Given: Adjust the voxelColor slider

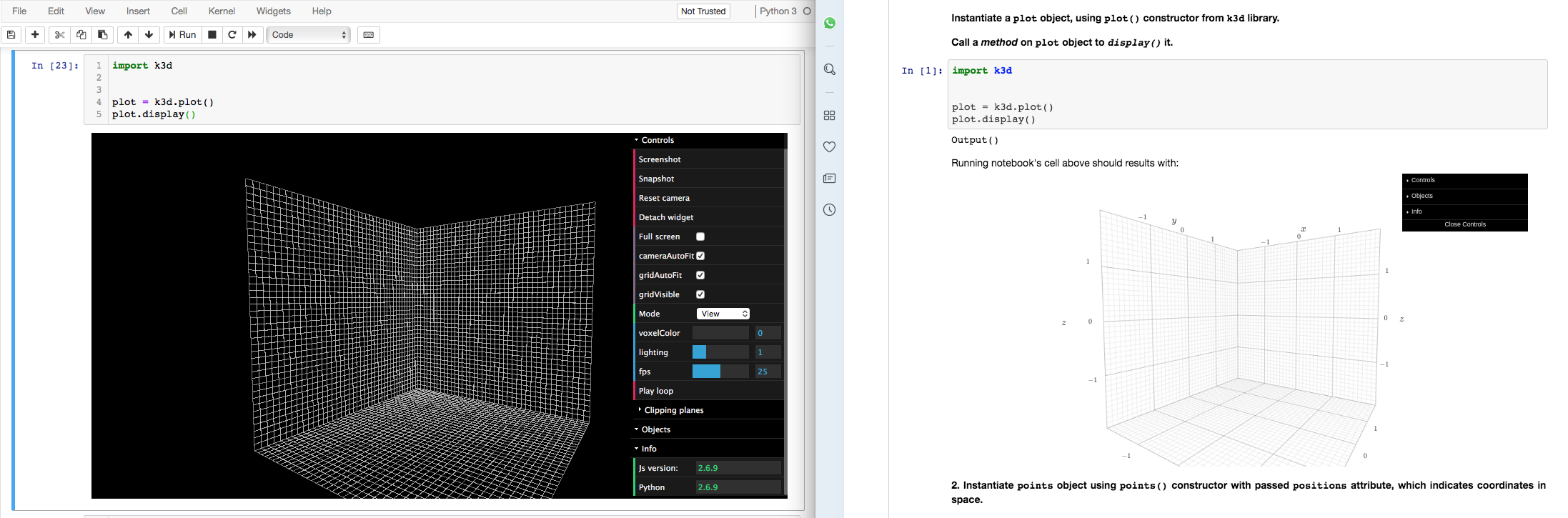Looking at the screenshot, I should 720,333.
